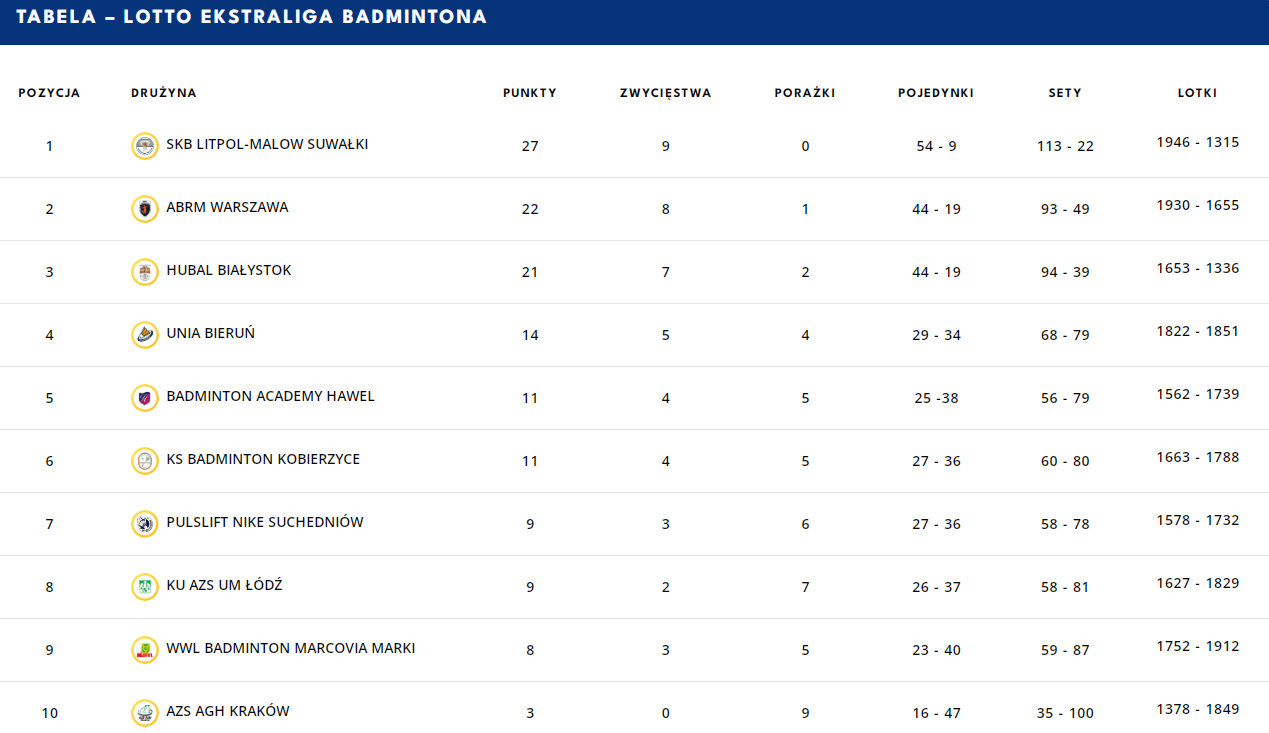Click the ABRM Warszawa club crest
The image size is (1269, 733).
(145, 209)
